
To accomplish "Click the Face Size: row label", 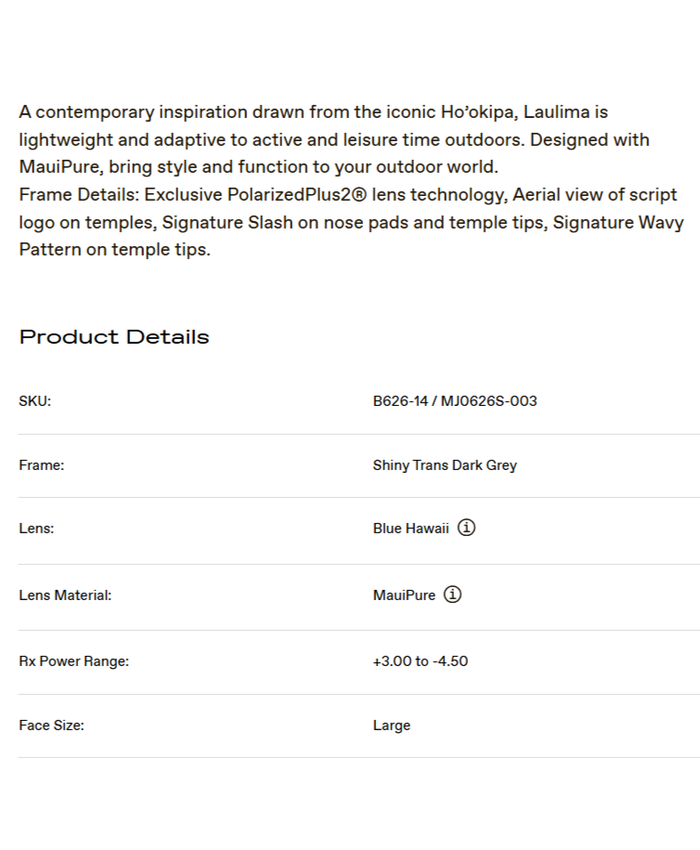I will pyautogui.click(x=51, y=725).
